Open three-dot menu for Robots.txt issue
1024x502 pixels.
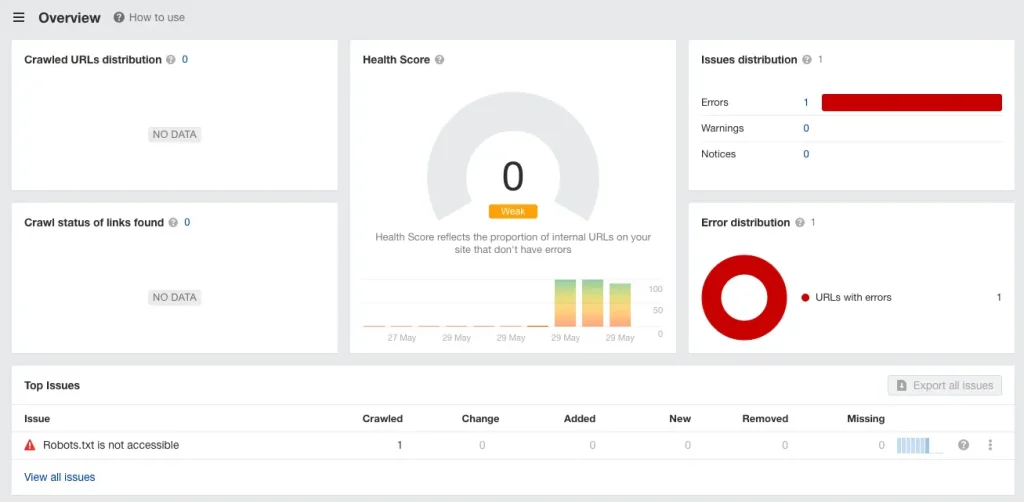pos(990,445)
